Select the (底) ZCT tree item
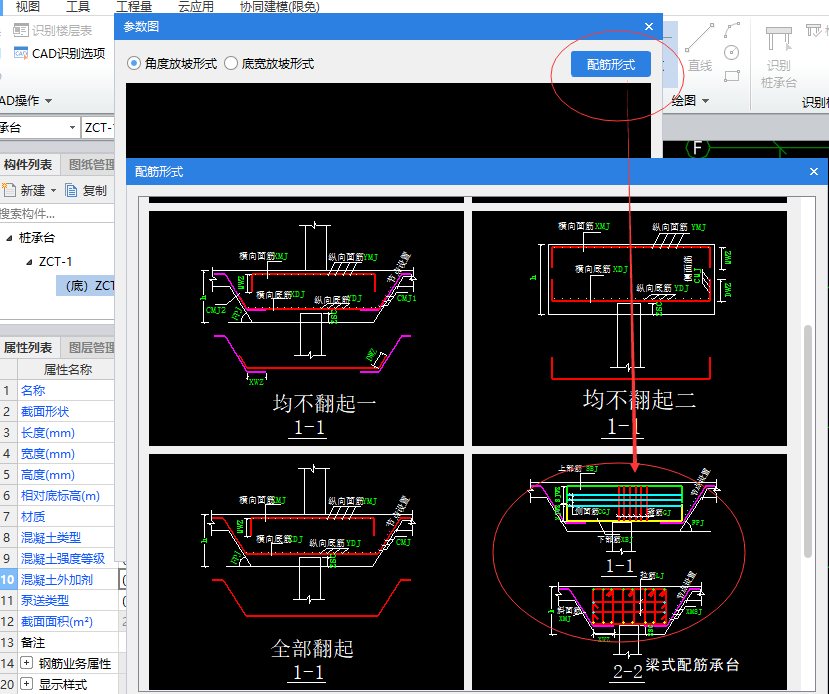This screenshot has height=694, width=829. point(86,286)
